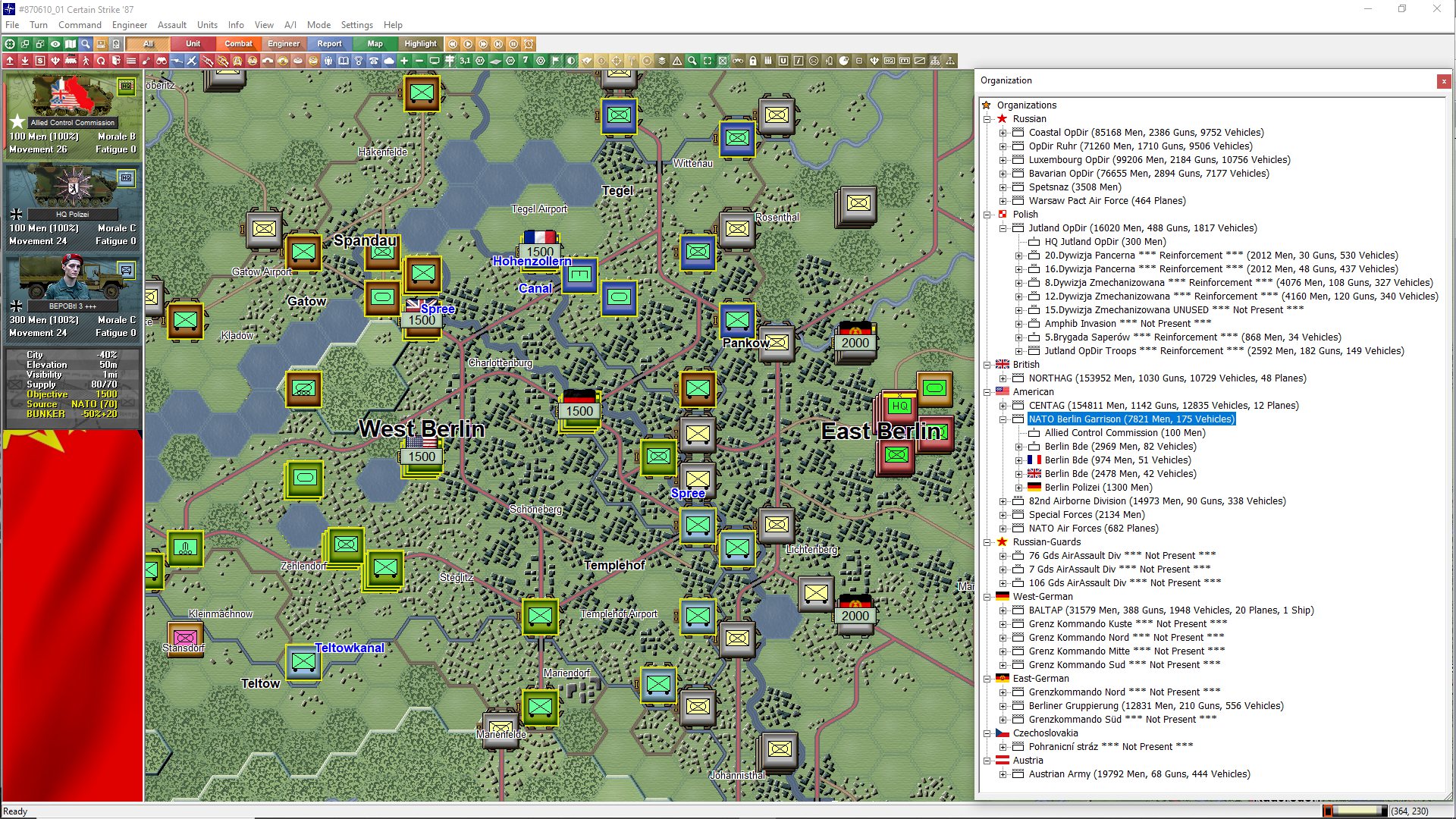Click the play turn control button
1456x819 pixels.
coord(468,44)
